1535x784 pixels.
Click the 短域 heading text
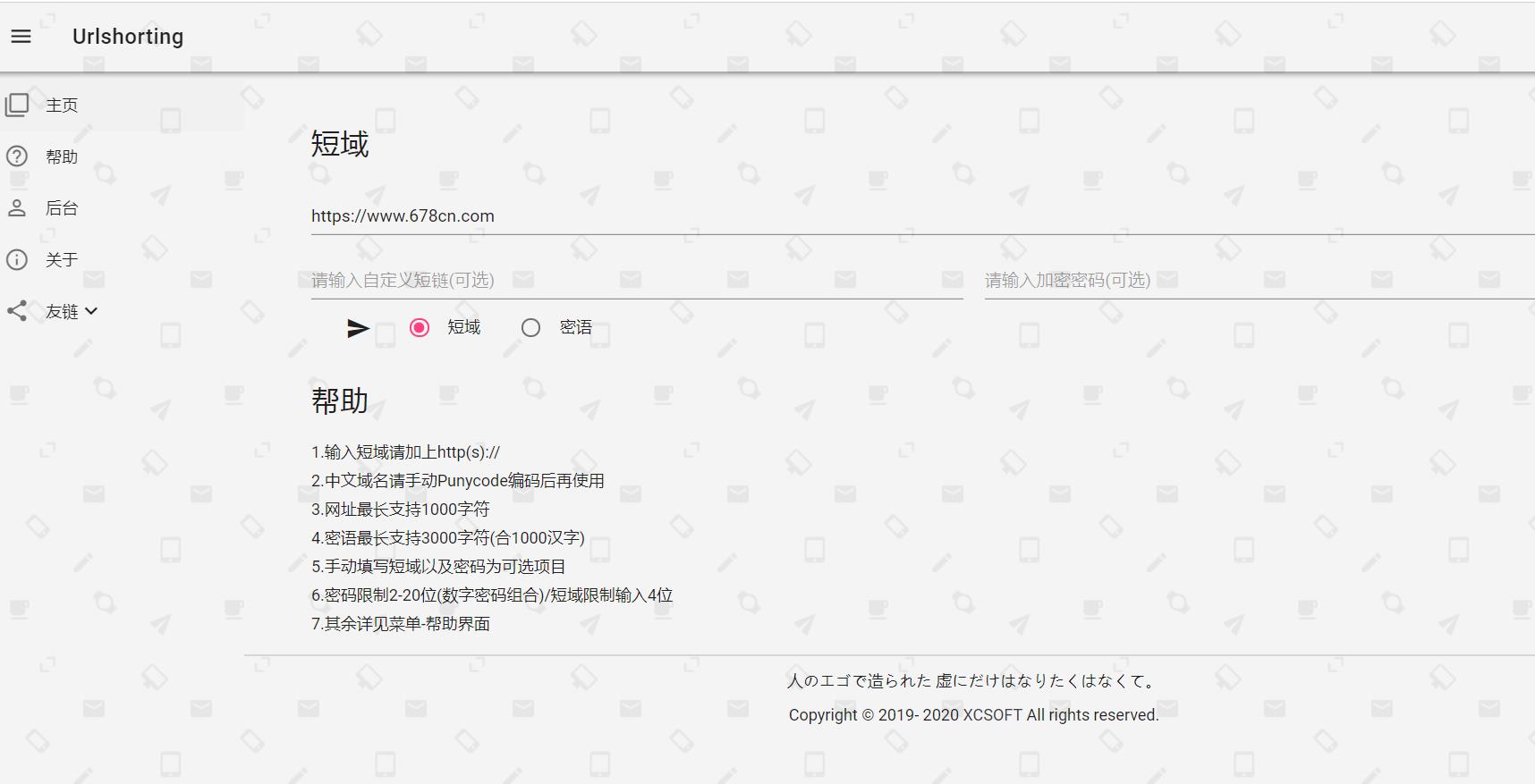point(340,144)
